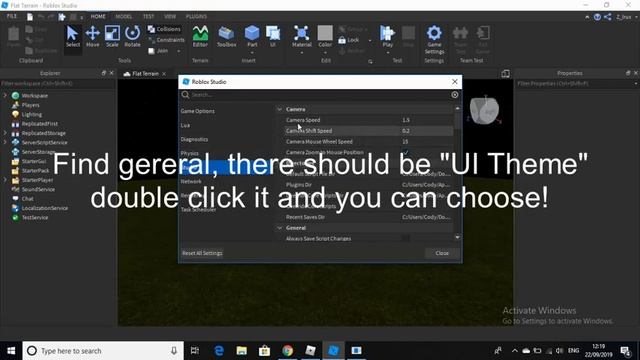Open the Terrain Editor
This screenshot has height=360, width=640.
point(200,37)
